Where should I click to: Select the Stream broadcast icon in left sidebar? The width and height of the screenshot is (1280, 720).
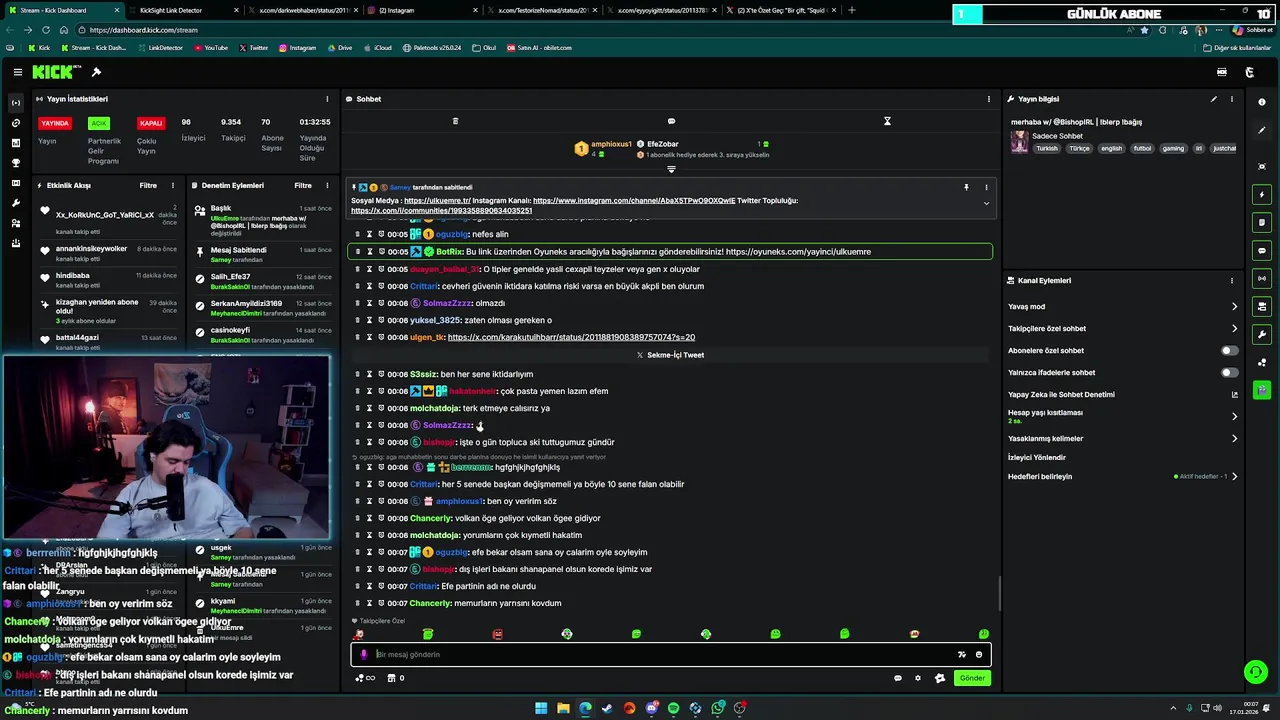point(15,103)
